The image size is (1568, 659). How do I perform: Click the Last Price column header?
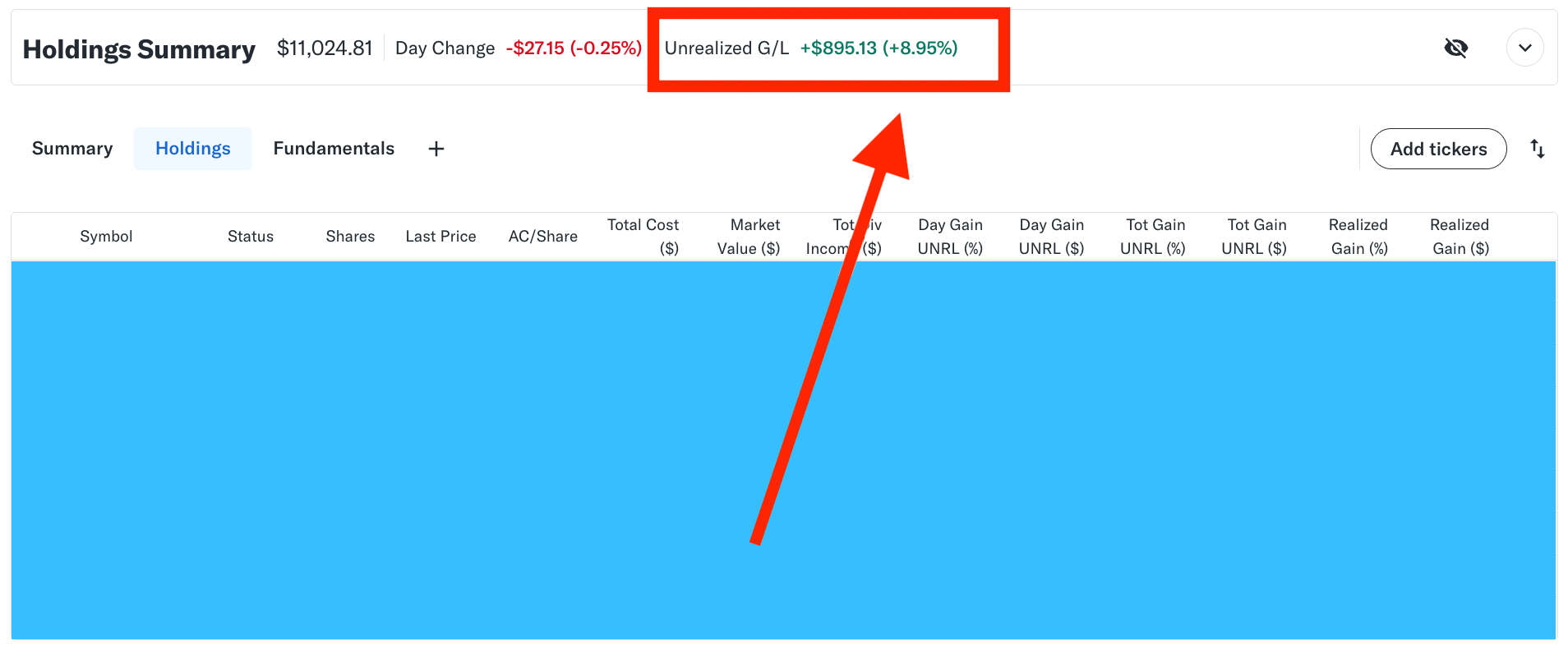[440, 237]
